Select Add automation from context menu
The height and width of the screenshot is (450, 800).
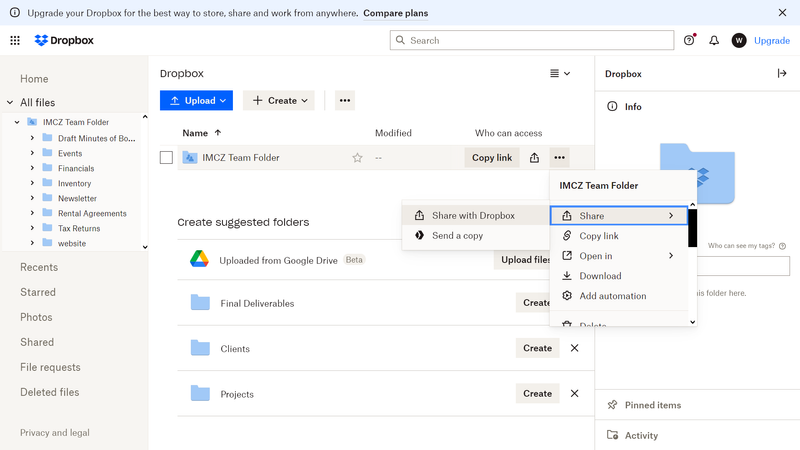[612, 296]
